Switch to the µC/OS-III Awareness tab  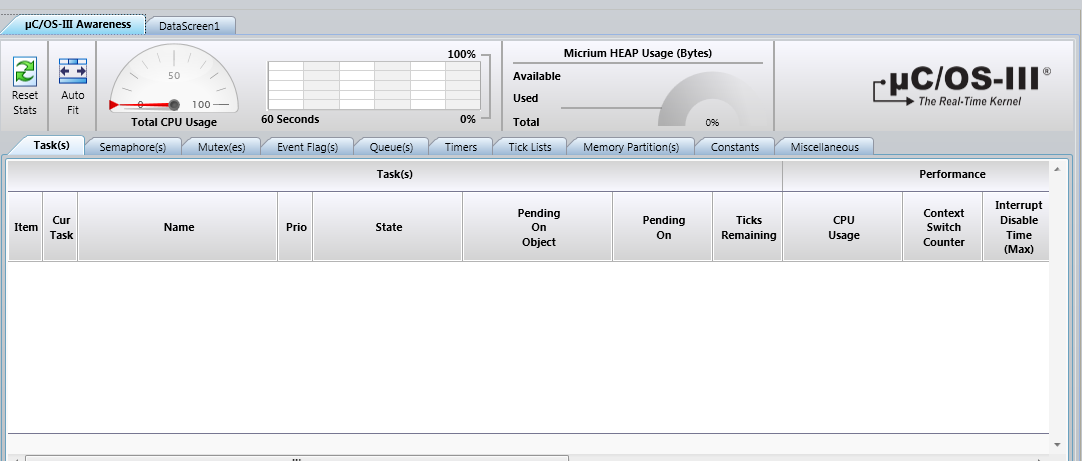coord(75,25)
